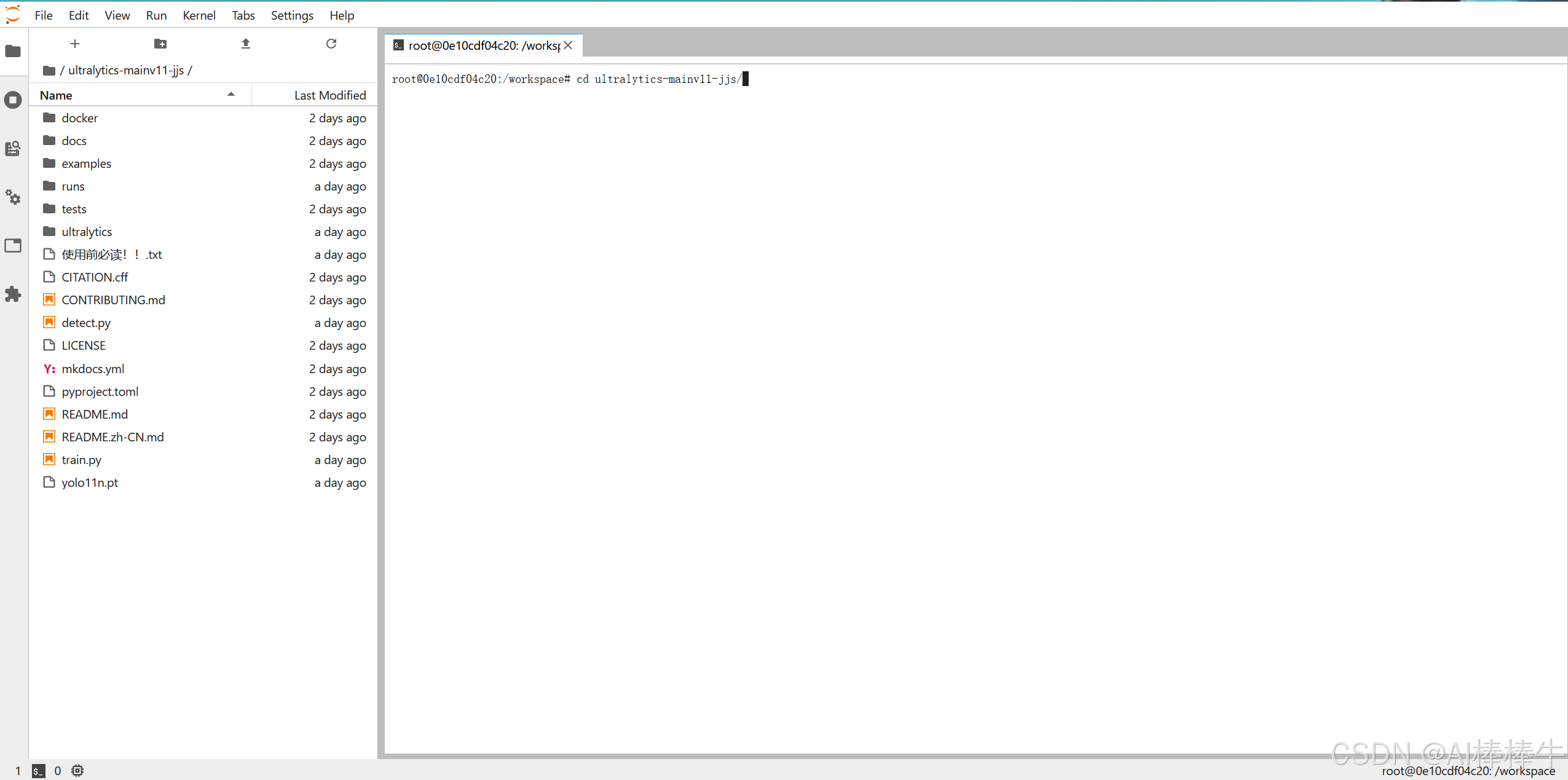Open Property Inspector gears icon
This screenshot has width=1568, height=780.
pos(13,197)
